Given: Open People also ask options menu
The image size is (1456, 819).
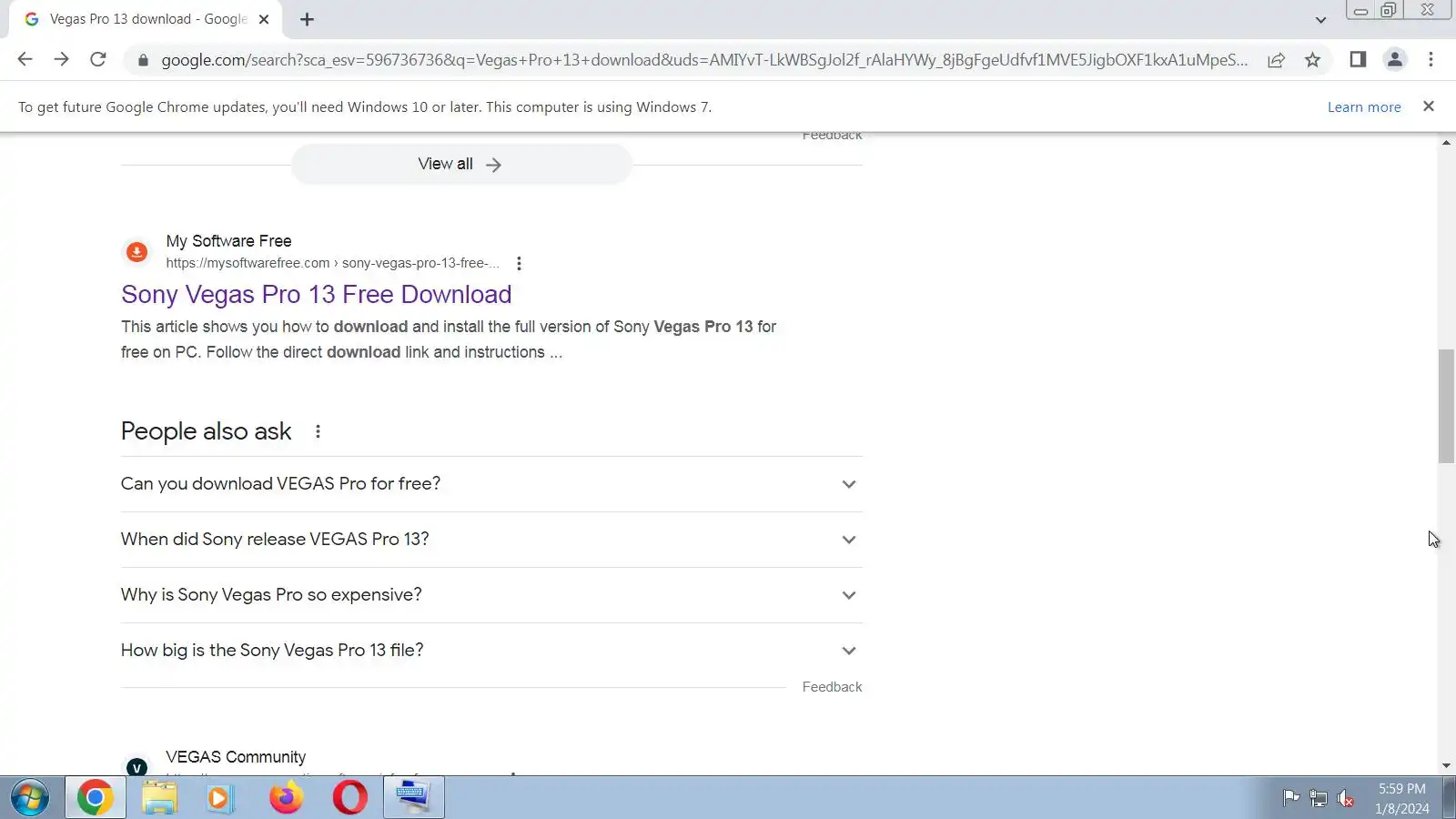Looking at the screenshot, I should click(x=318, y=431).
